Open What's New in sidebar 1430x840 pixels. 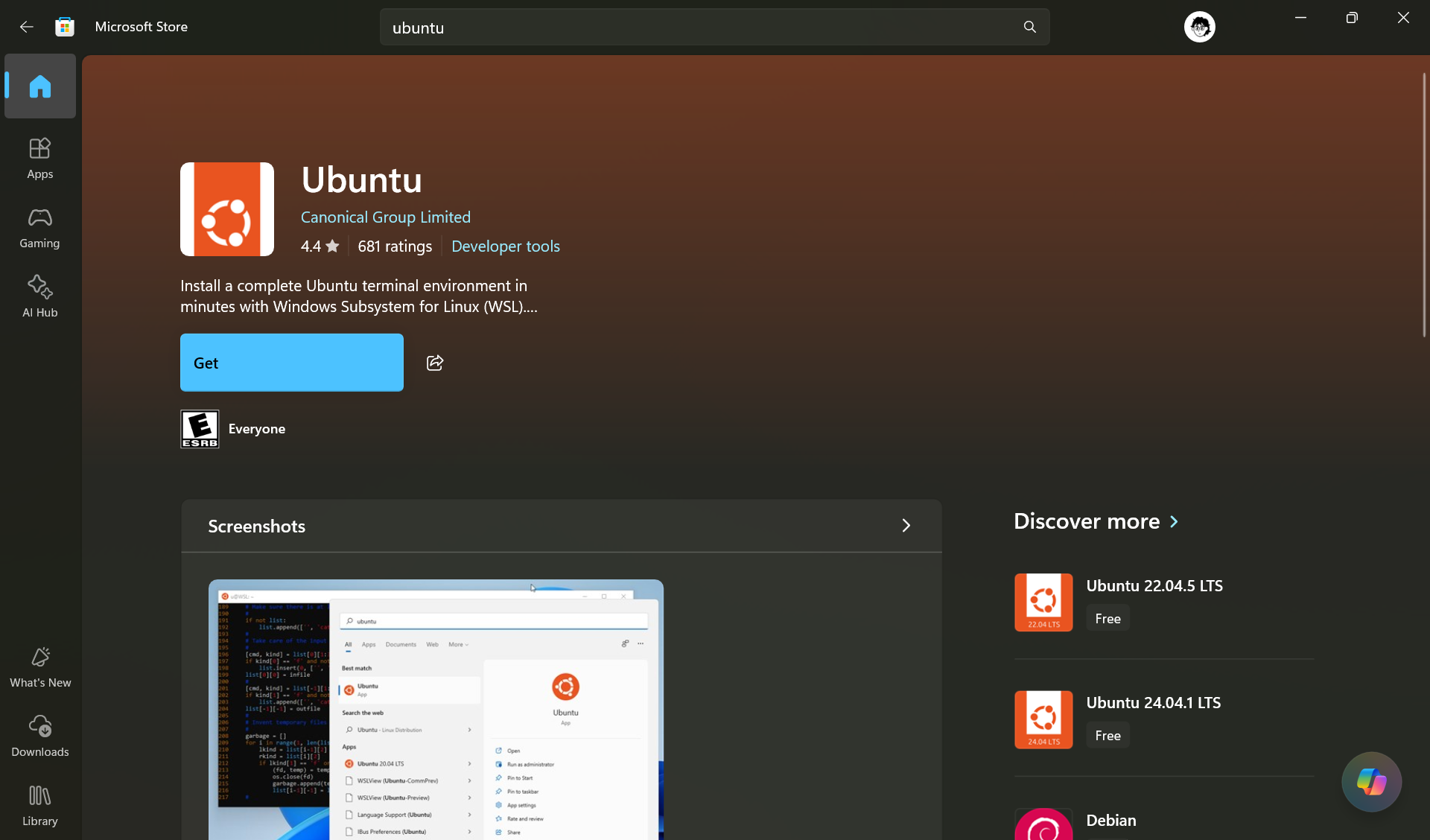pyautogui.click(x=40, y=666)
